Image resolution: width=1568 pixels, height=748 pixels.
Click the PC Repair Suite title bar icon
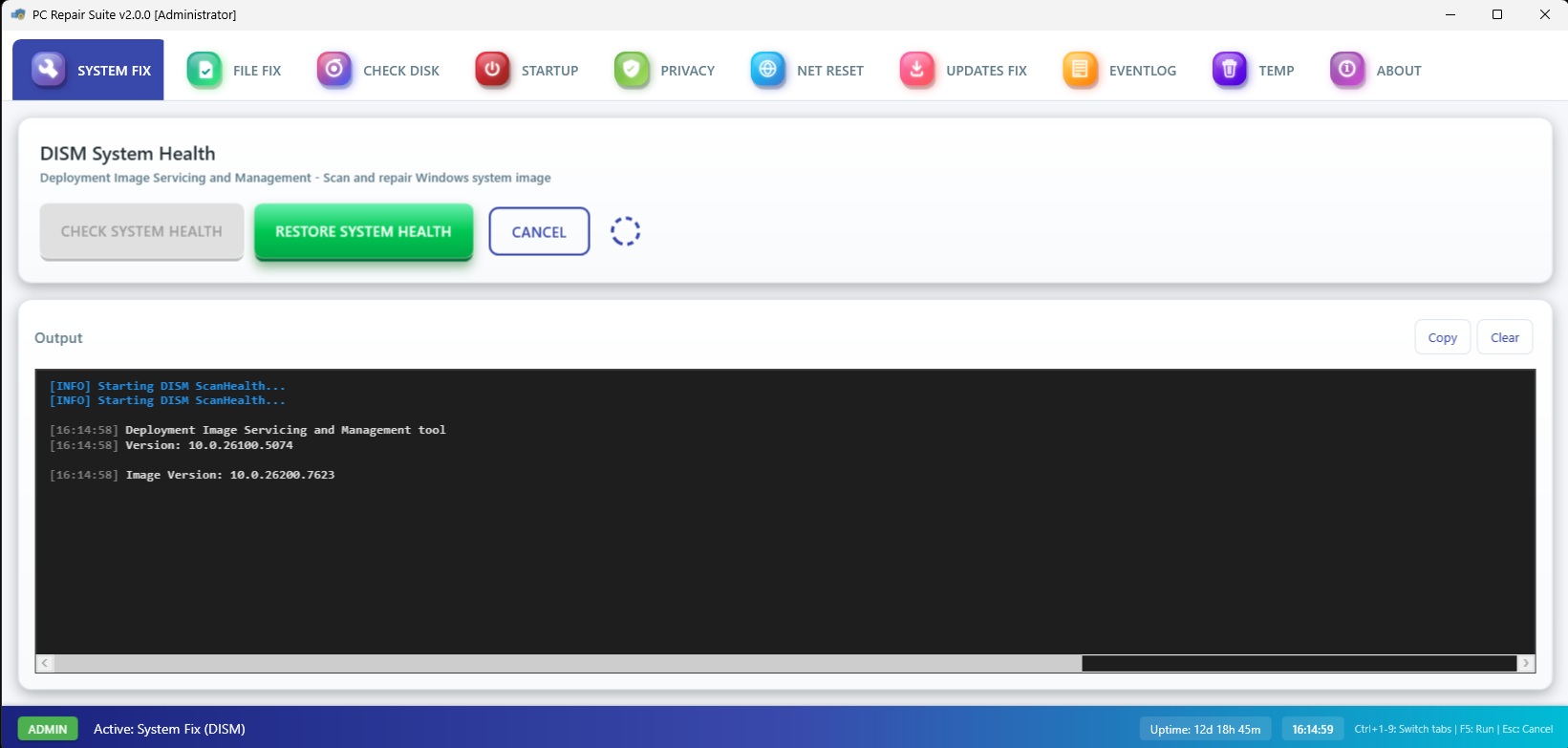click(18, 14)
